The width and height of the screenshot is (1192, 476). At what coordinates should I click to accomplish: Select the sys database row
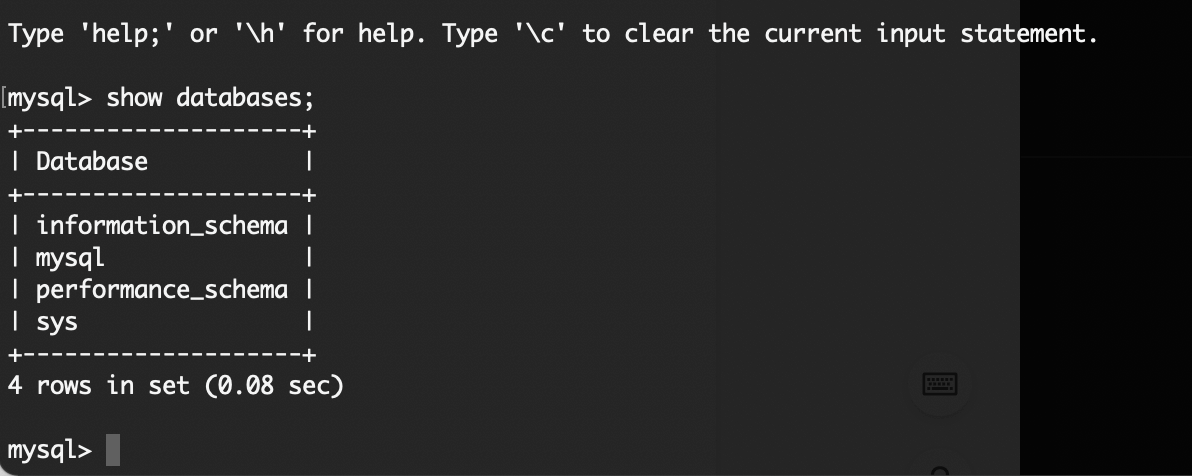(x=161, y=322)
